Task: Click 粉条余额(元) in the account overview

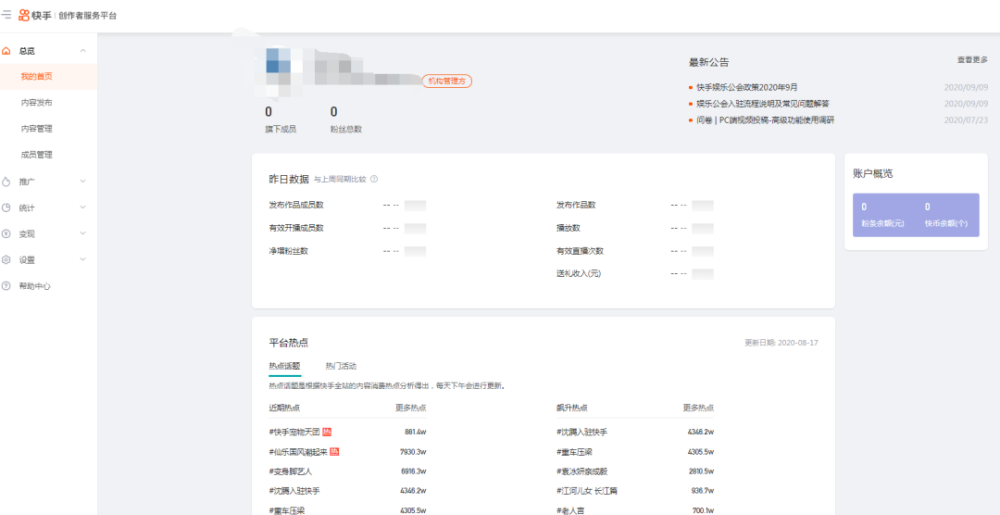Action: [883, 224]
